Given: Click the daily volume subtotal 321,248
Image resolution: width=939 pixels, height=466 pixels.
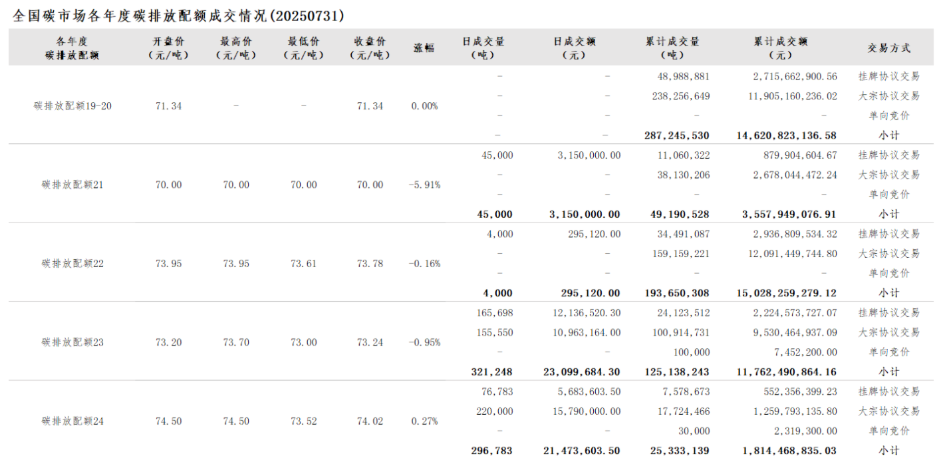Looking at the screenshot, I should (x=492, y=372).
